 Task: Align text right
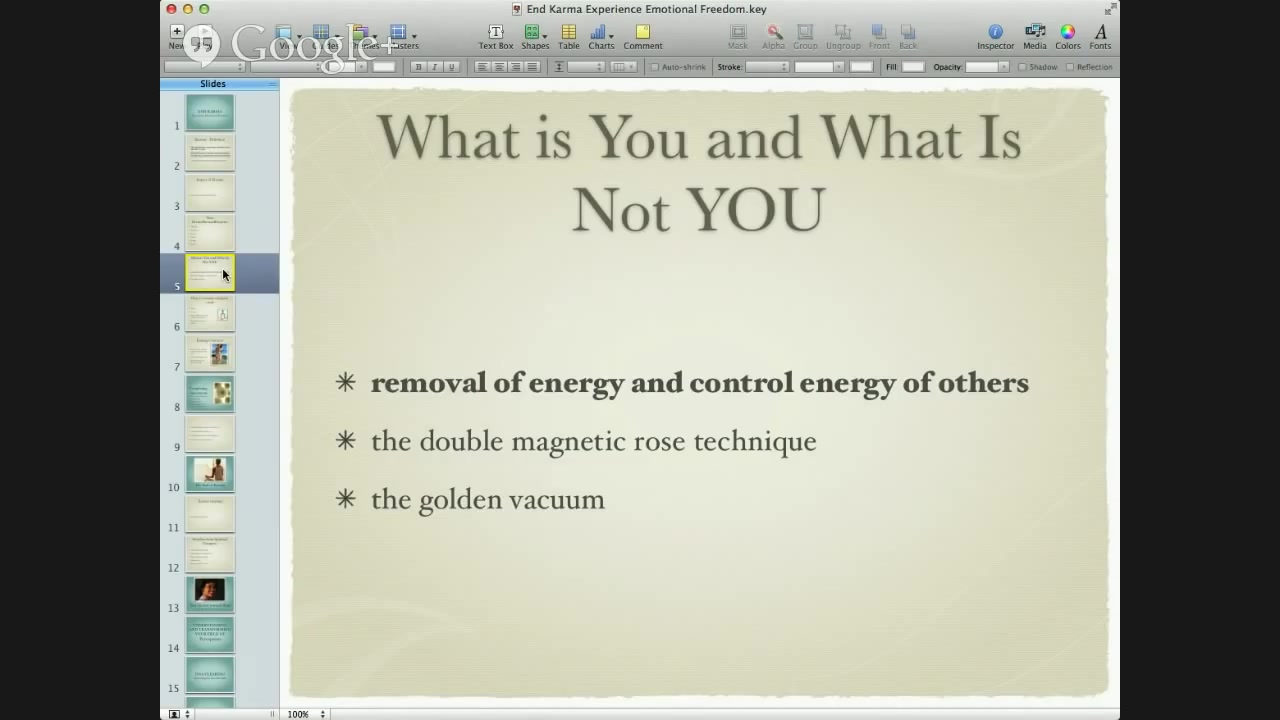515,67
